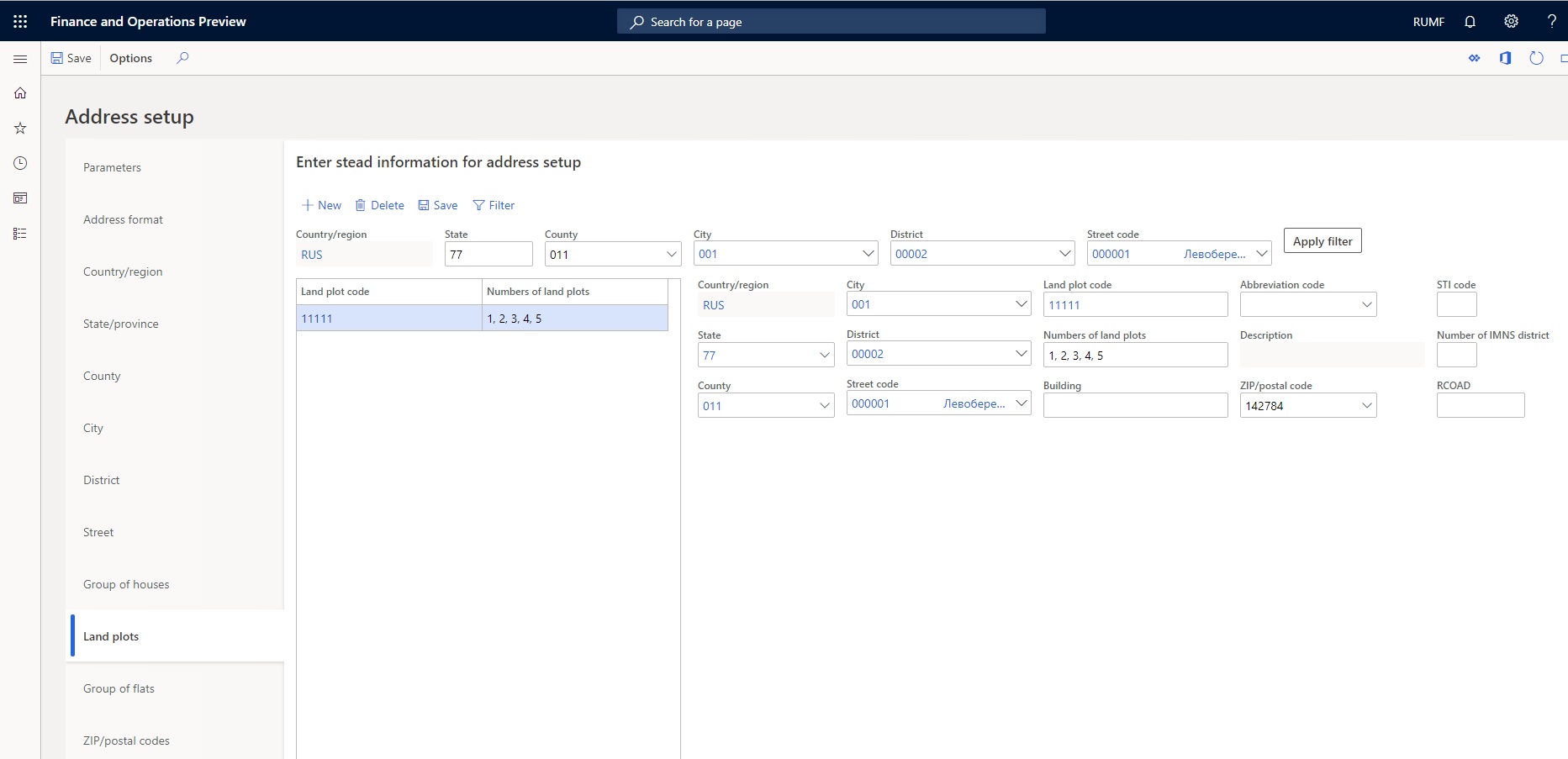Expand the navigation pane with hamburger icon

(x=20, y=59)
